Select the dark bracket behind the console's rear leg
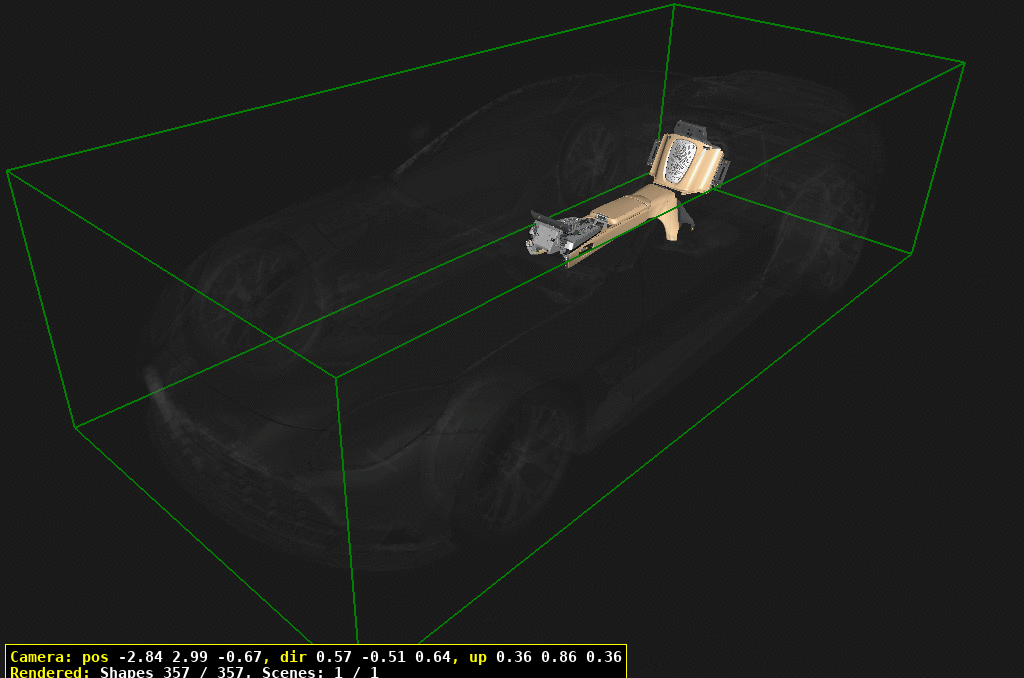The image size is (1024, 678). click(685, 222)
